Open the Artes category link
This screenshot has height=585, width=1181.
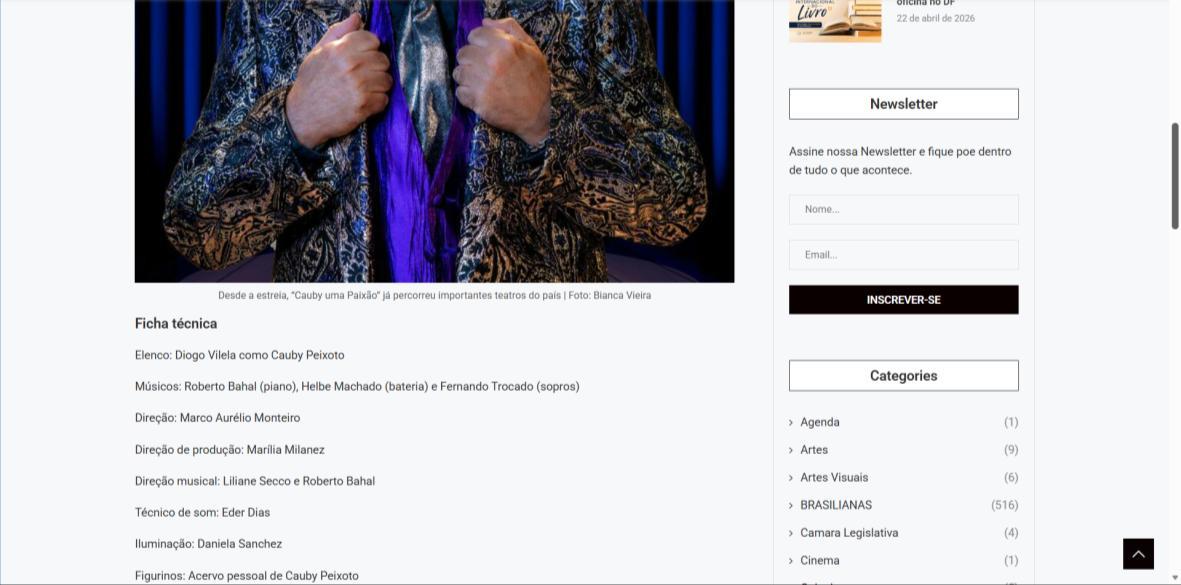813,450
